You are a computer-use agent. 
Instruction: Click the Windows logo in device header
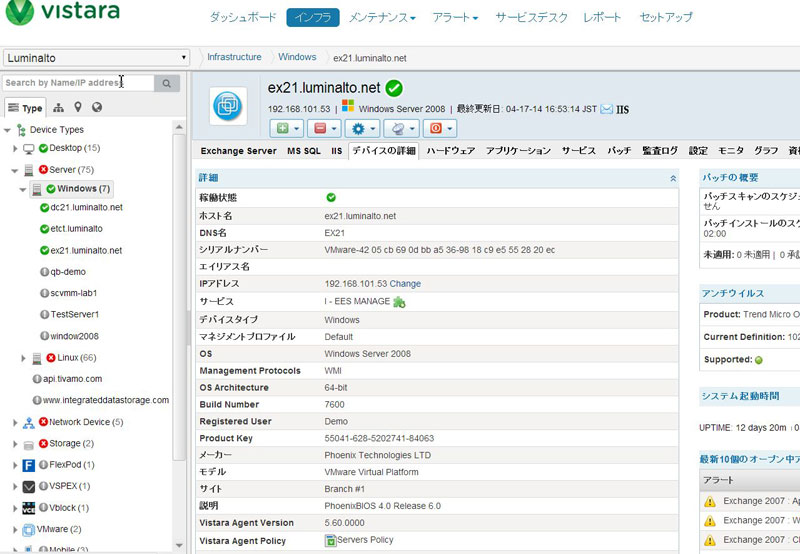[348, 106]
